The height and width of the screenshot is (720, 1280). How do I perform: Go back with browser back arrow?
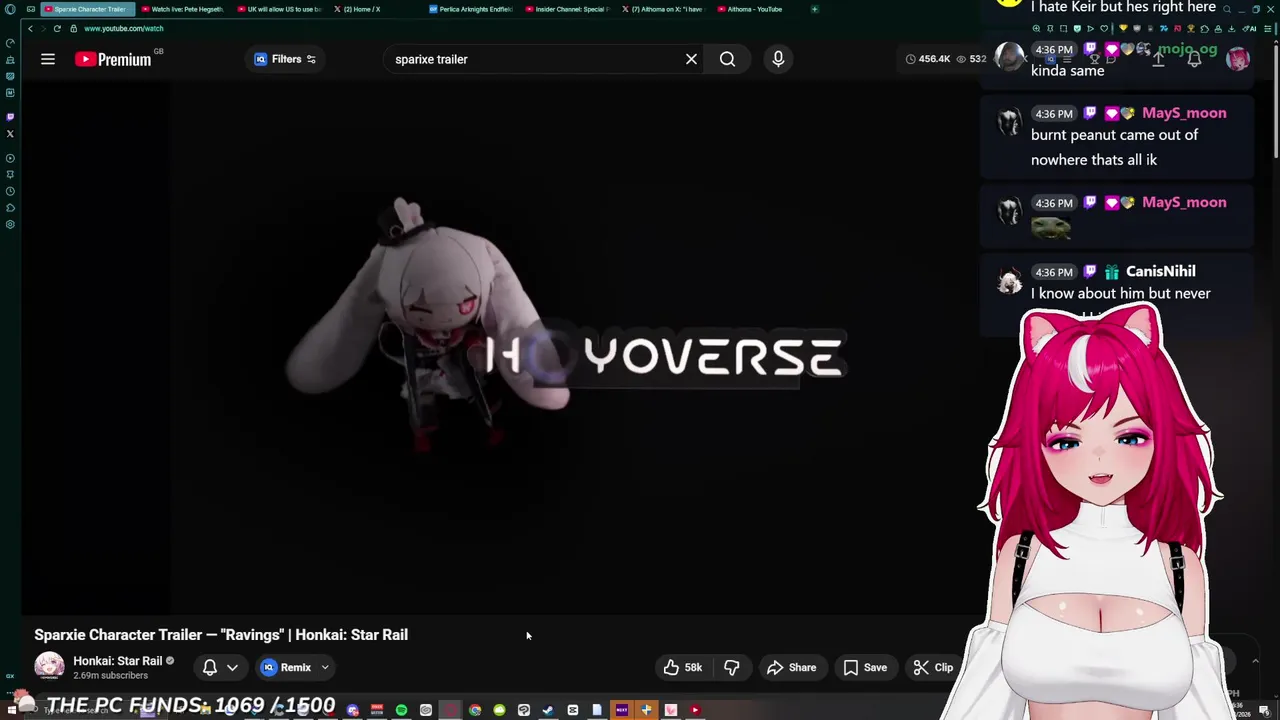pyautogui.click(x=30, y=28)
